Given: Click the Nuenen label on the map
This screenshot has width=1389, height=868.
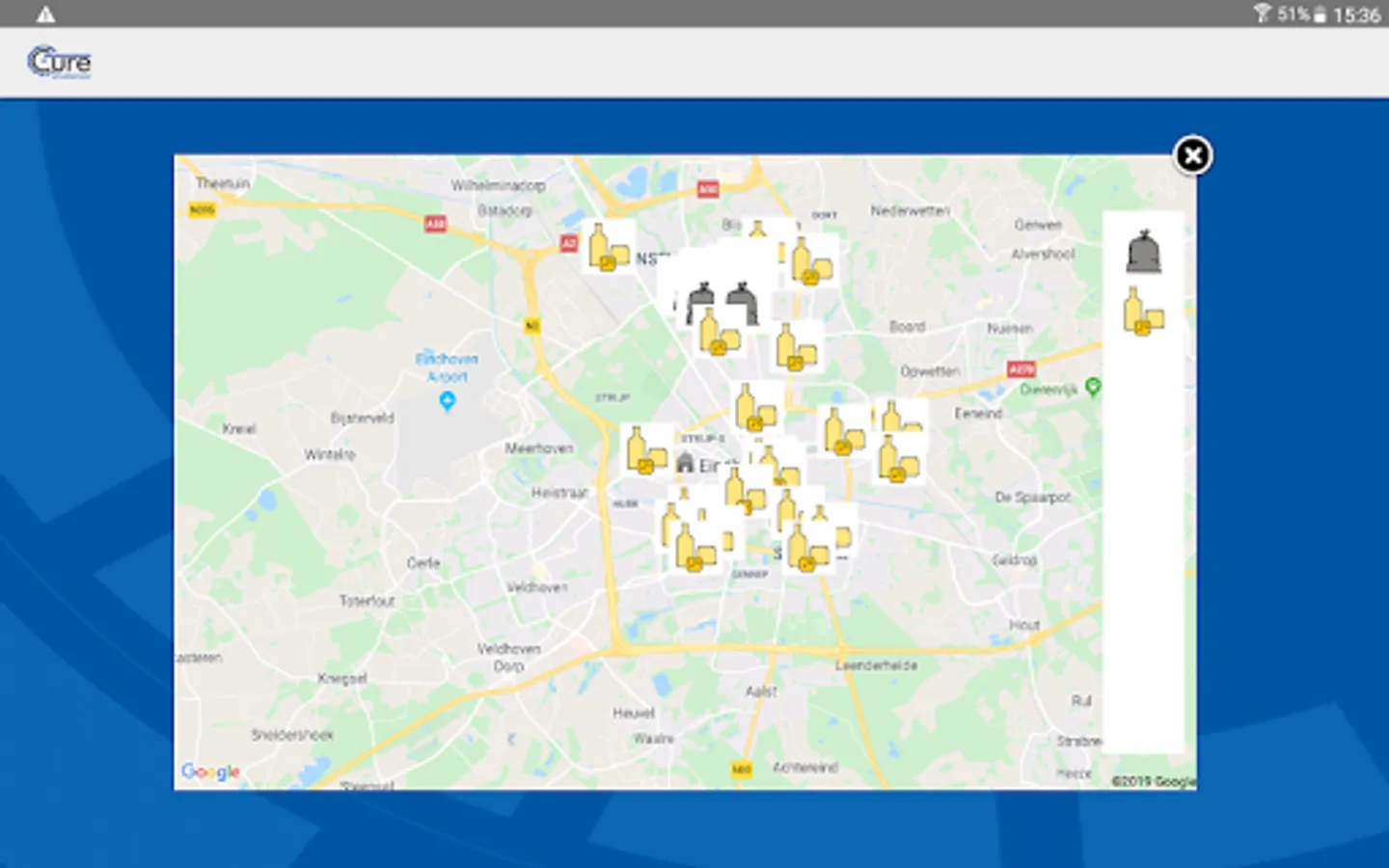Looking at the screenshot, I should click(x=1009, y=328).
